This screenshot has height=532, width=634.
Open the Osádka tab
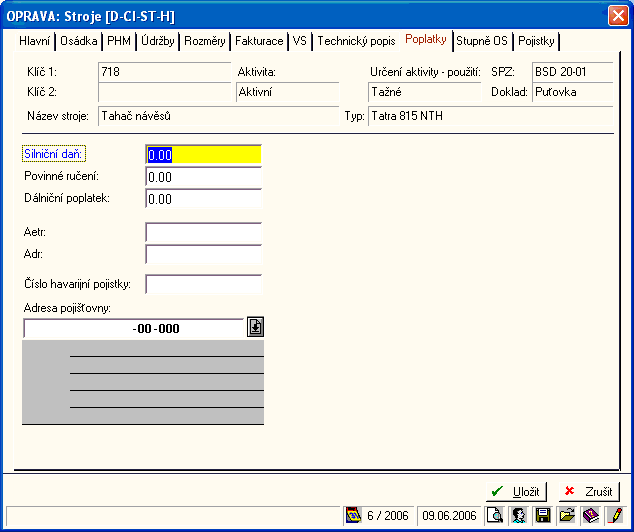(x=79, y=41)
